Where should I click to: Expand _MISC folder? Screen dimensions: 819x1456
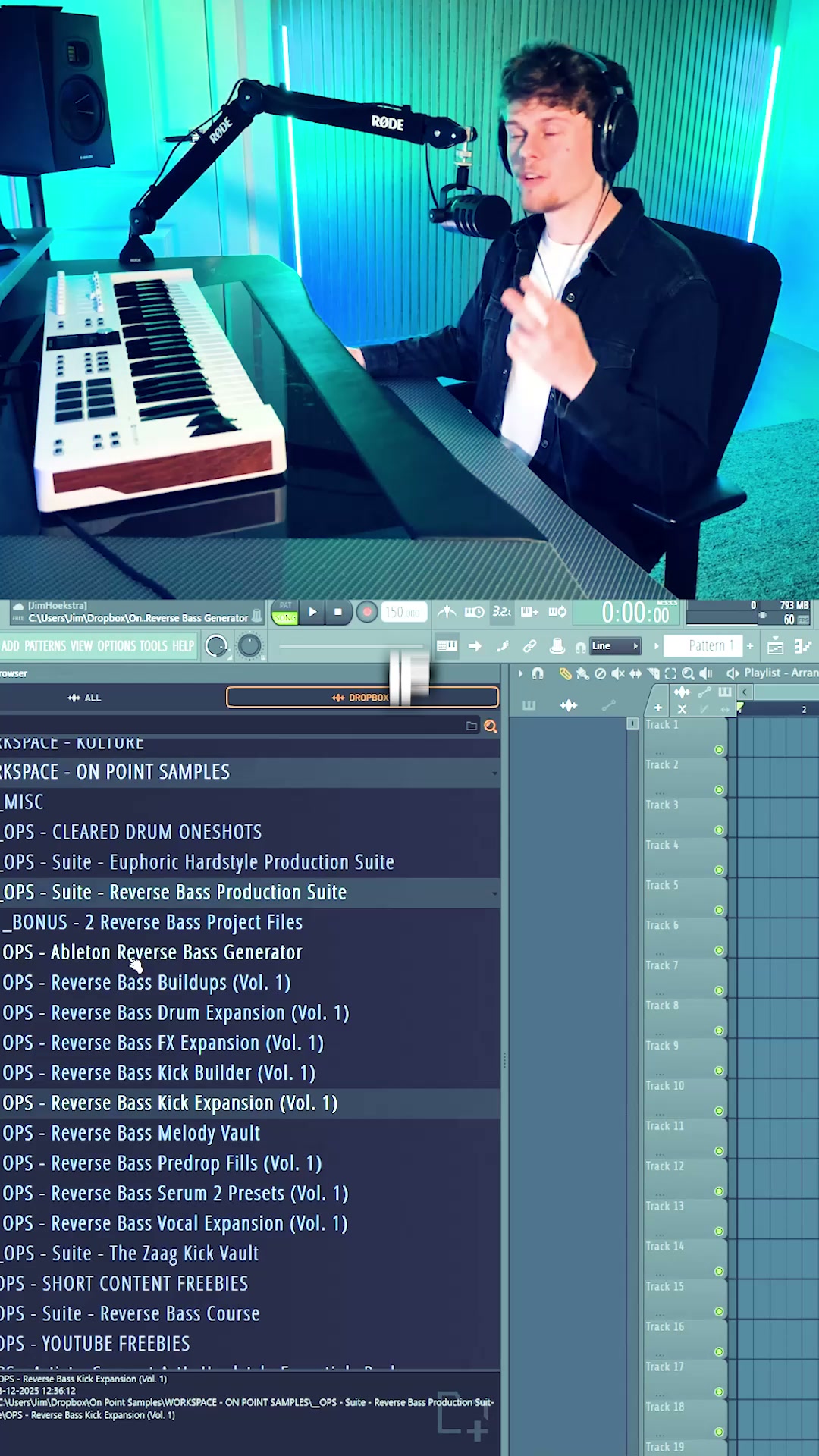[249, 802]
